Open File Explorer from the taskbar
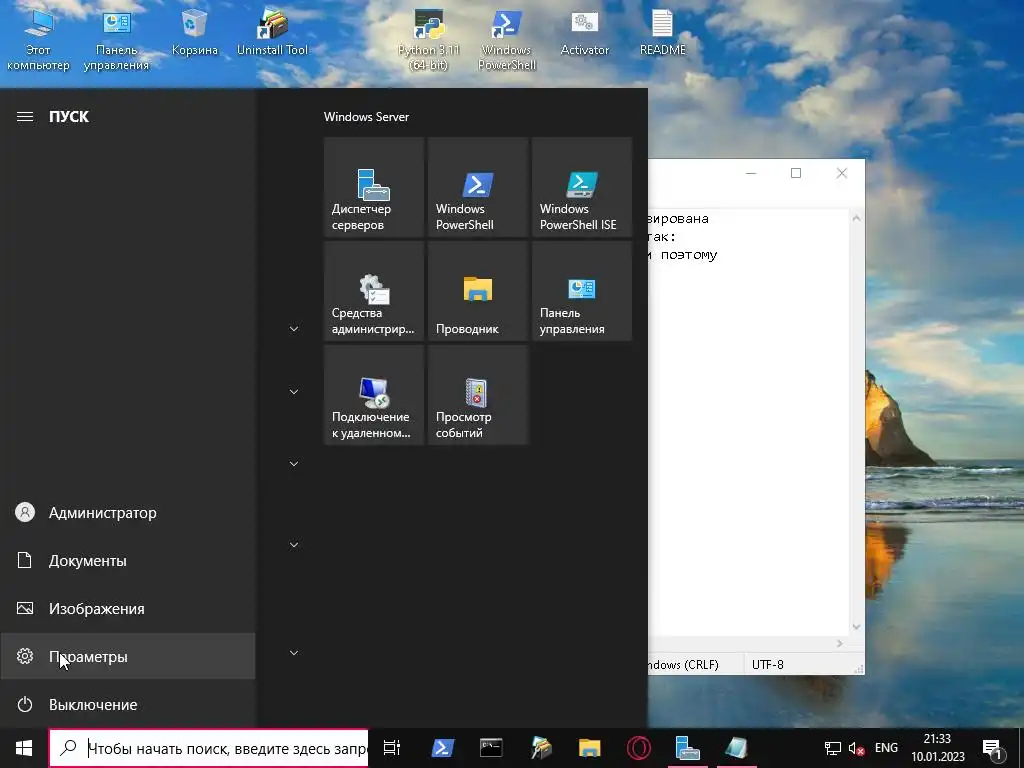 tap(589, 748)
